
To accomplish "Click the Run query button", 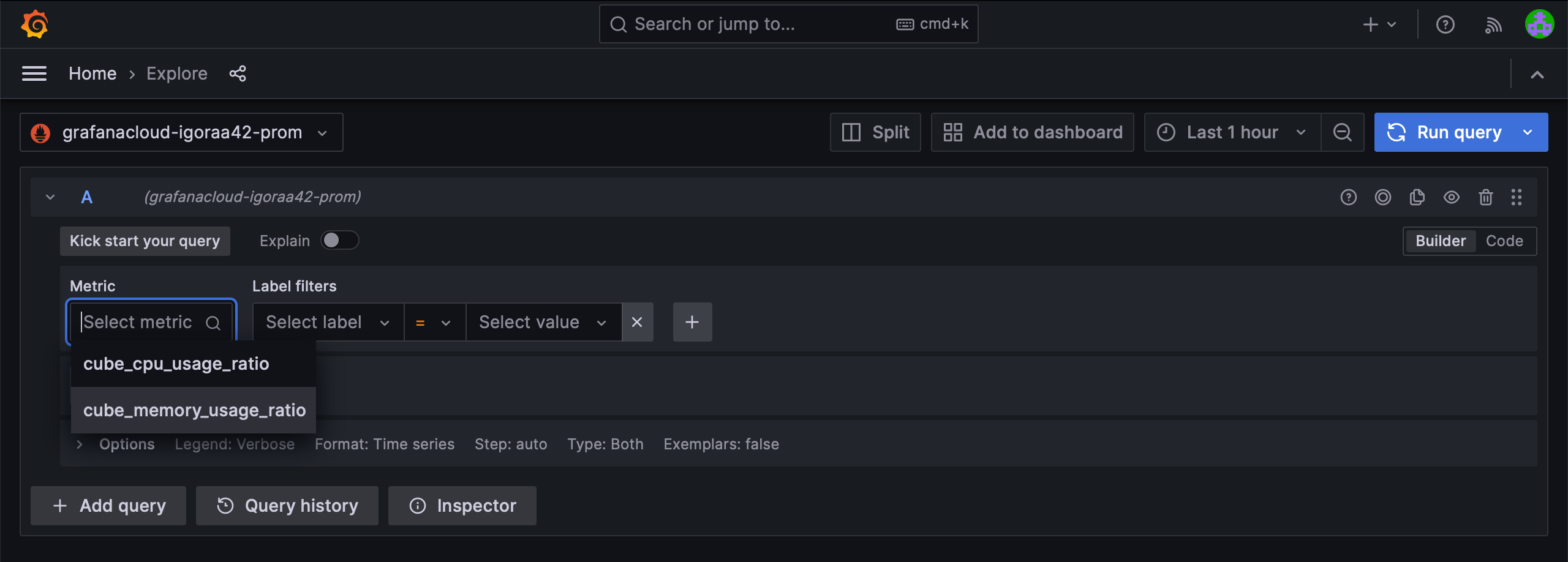I will click(x=1447, y=132).
